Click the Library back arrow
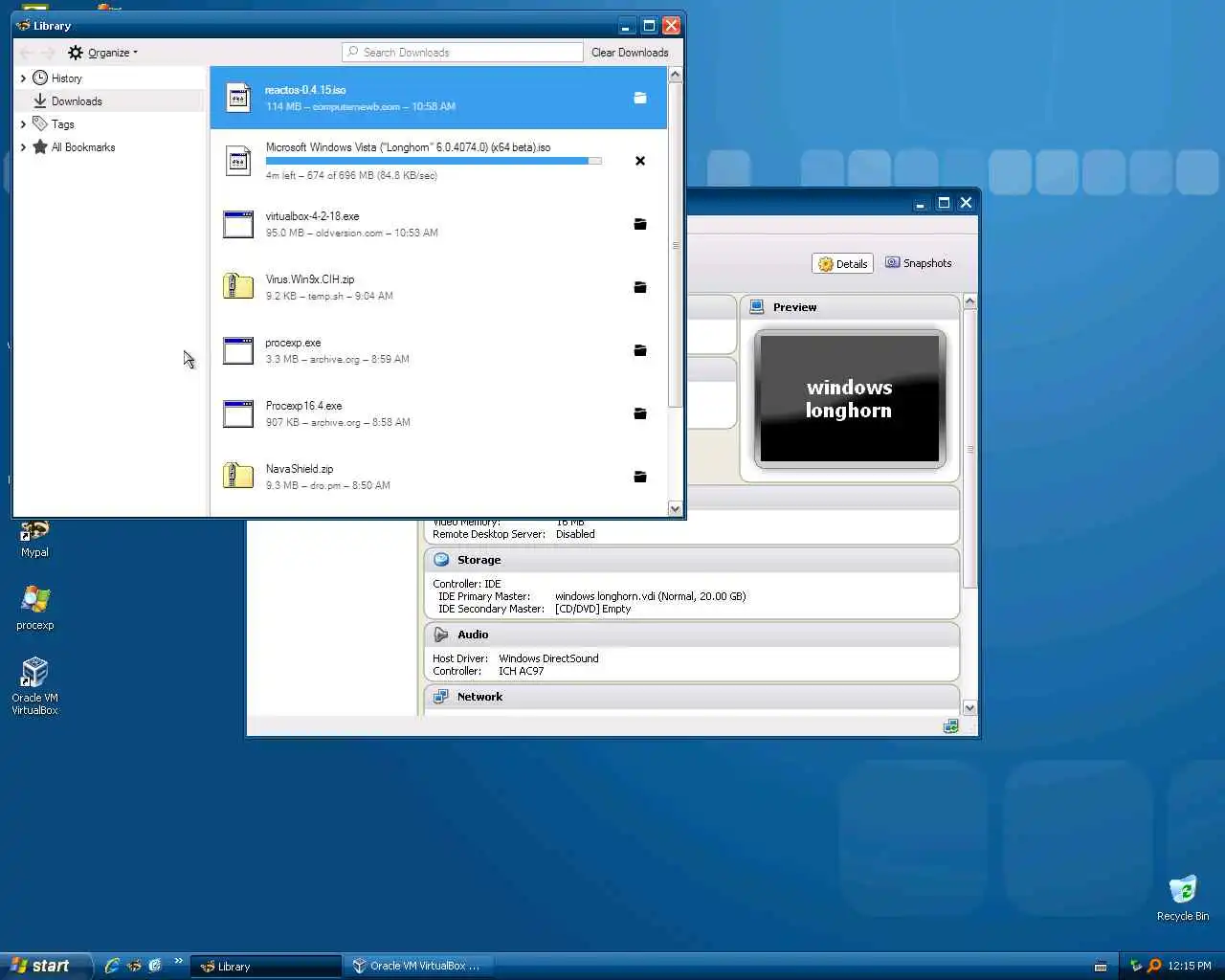The height and width of the screenshot is (980, 1225). 27,53
